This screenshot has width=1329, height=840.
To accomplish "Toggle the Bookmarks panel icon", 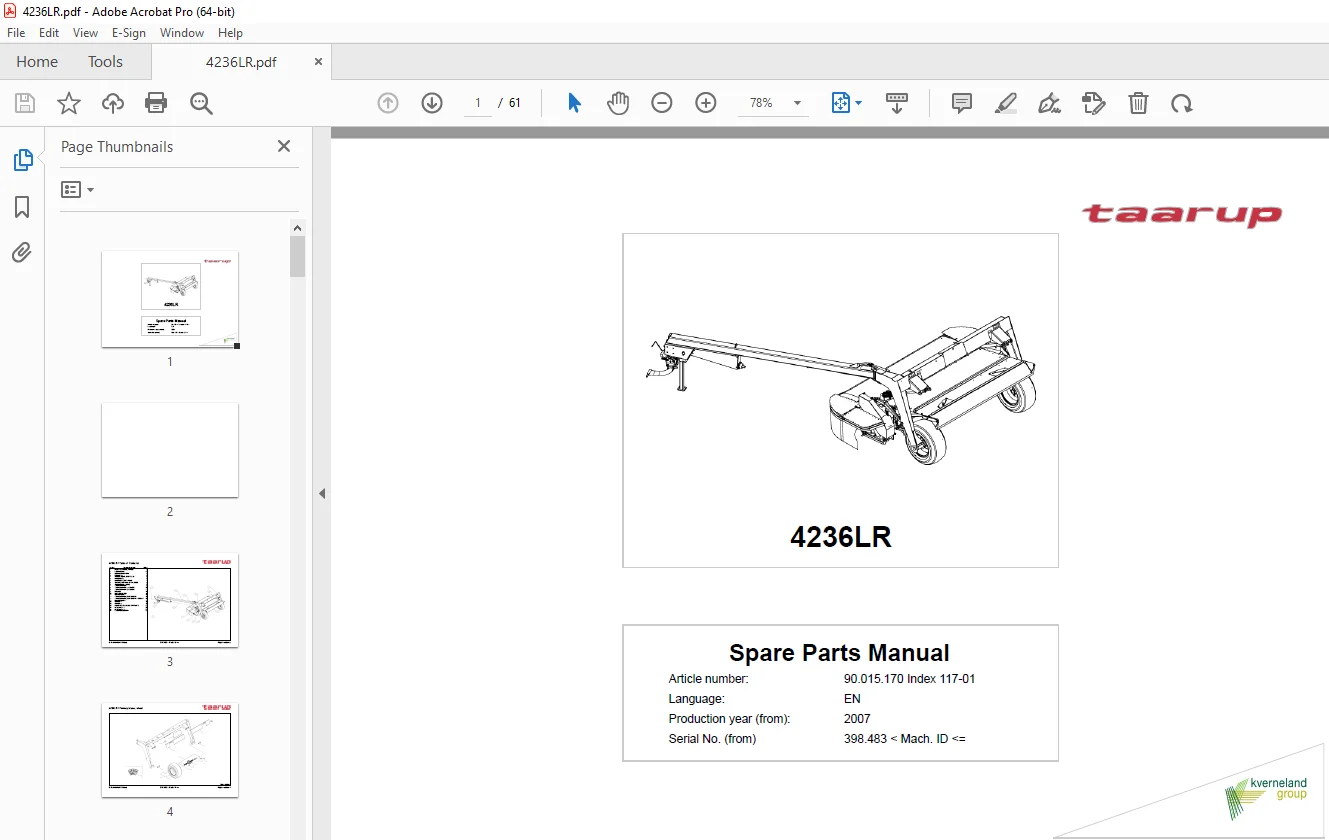I will [x=22, y=207].
